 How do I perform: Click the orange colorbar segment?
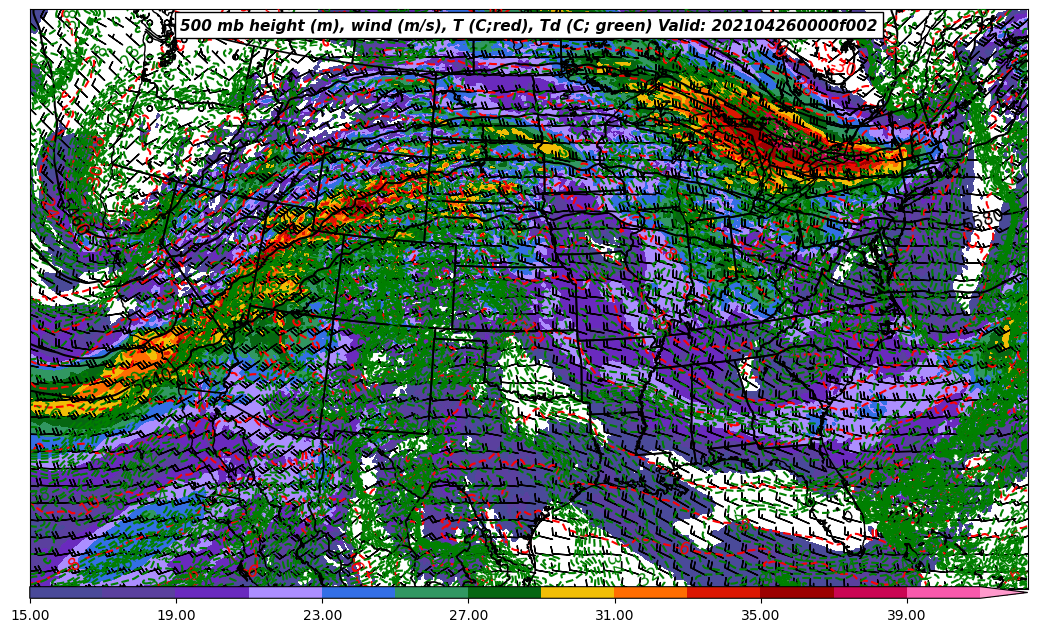click(650, 592)
